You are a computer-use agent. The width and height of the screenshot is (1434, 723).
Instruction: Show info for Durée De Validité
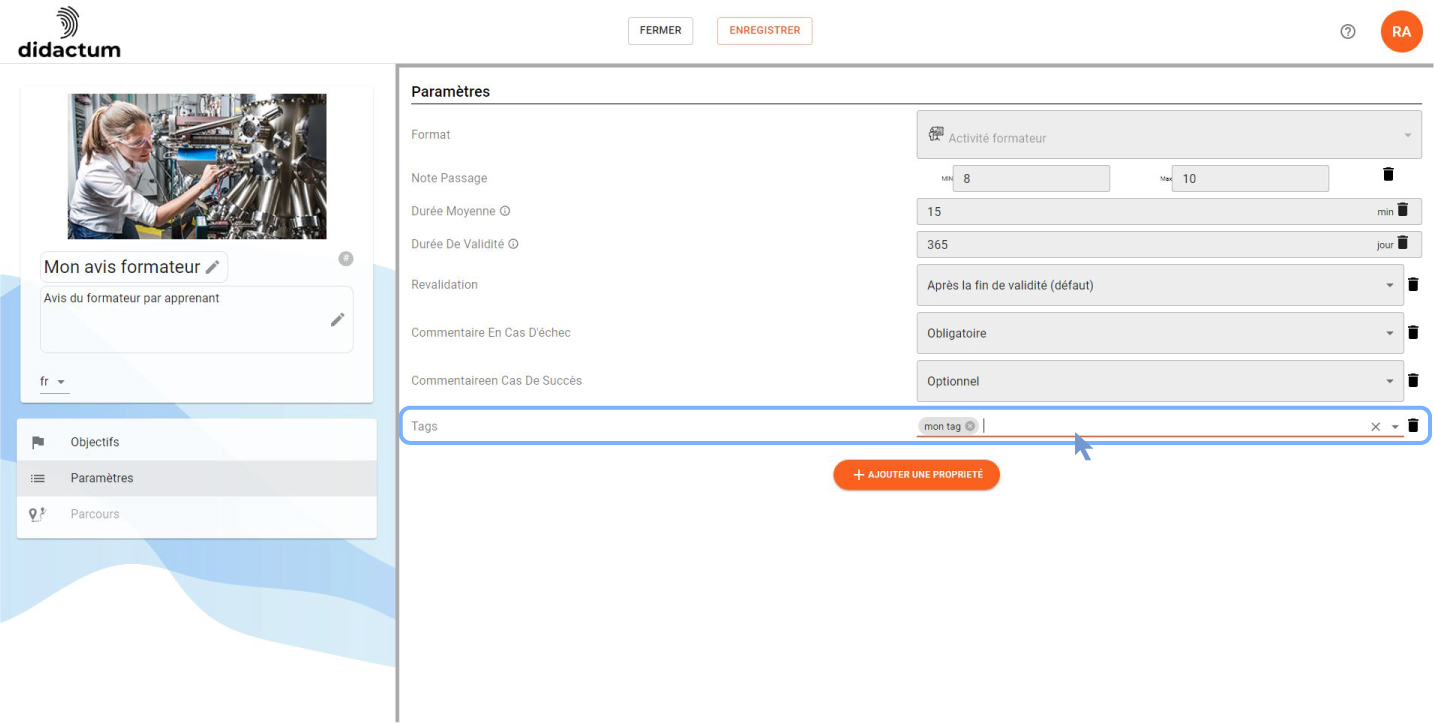[x=514, y=244]
